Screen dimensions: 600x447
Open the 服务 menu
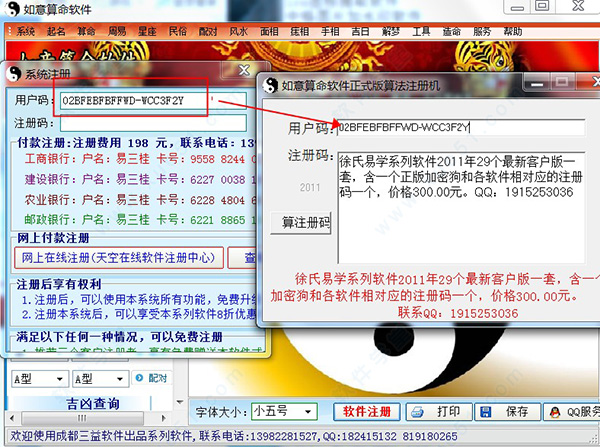pyautogui.click(x=482, y=31)
